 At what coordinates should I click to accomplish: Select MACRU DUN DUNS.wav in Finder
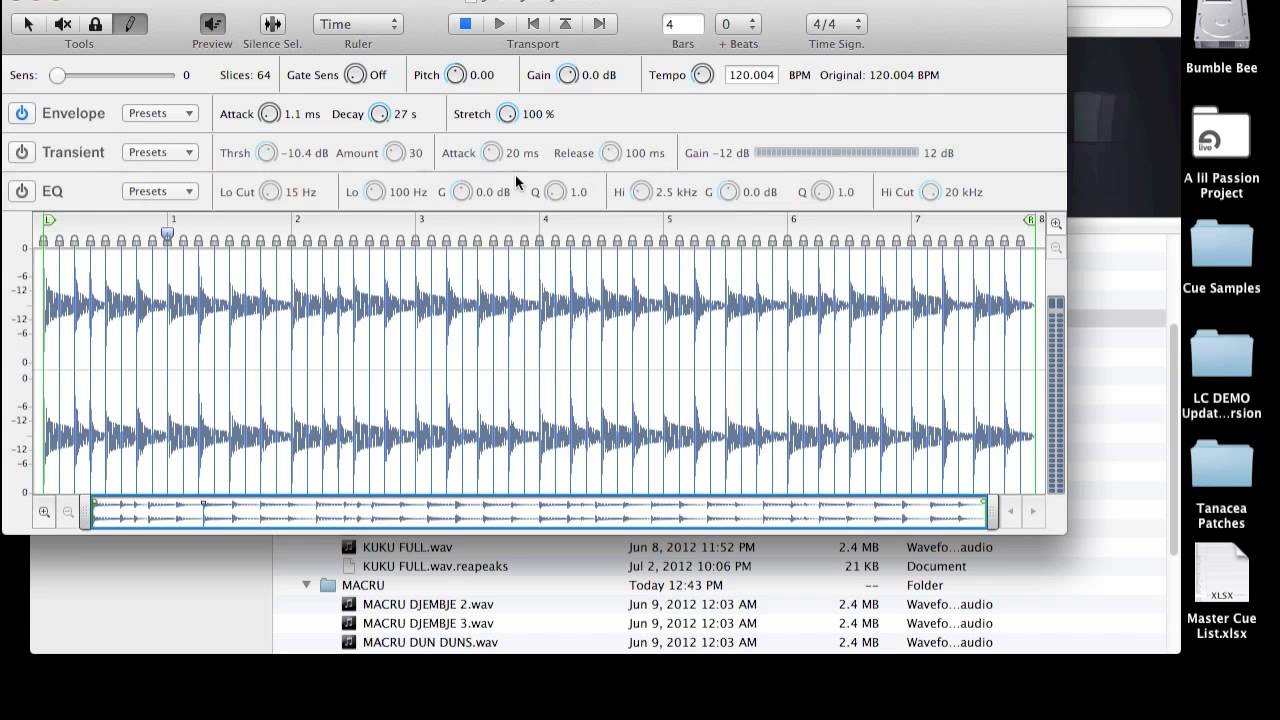(x=430, y=642)
